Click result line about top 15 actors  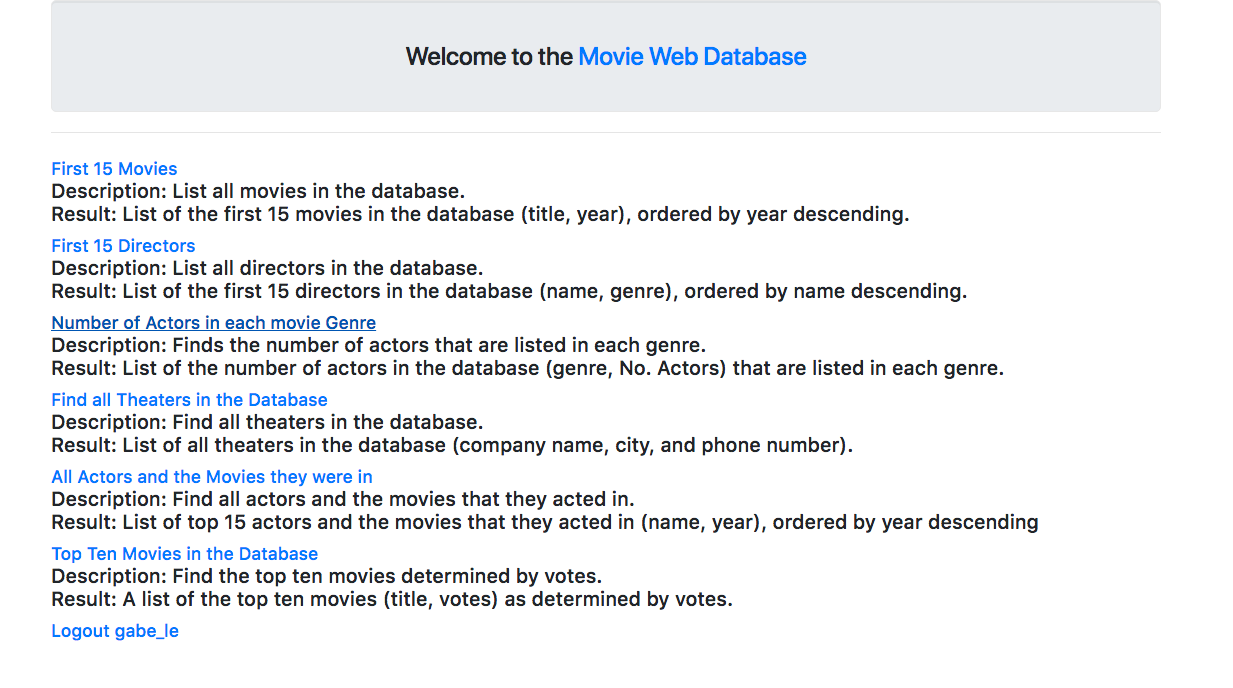click(x=545, y=522)
